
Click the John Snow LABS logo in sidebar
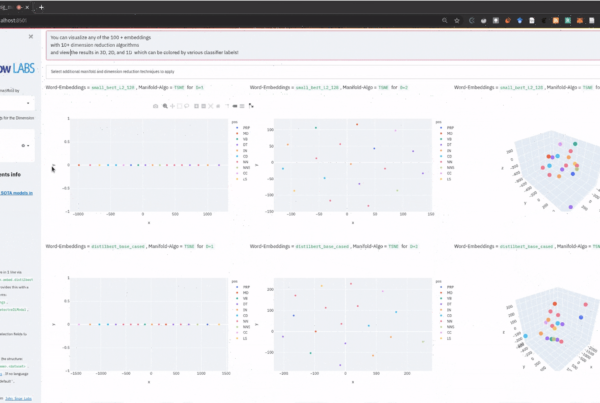pyautogui.click(x=17, y=69)
